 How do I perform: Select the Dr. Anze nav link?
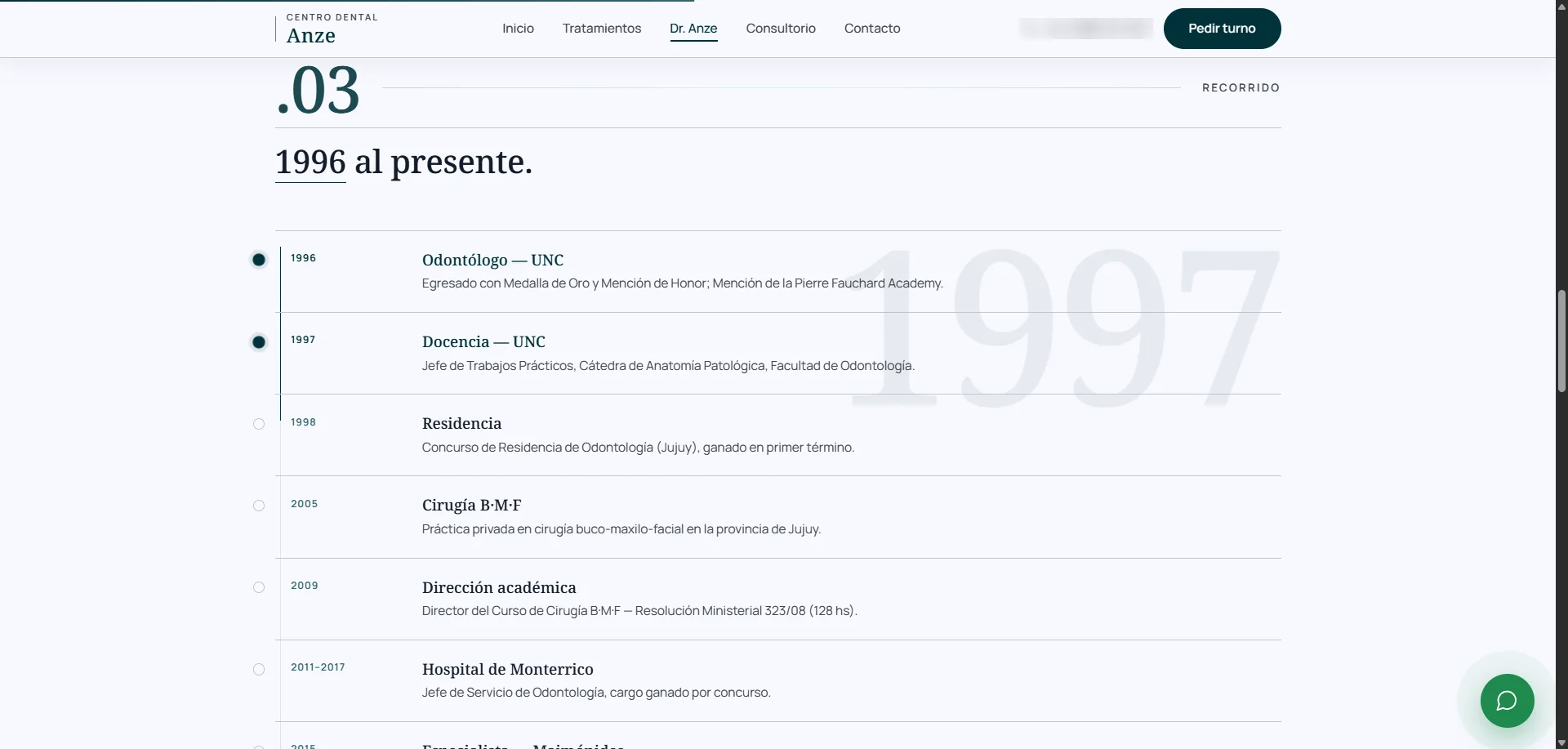pos(693,29)
